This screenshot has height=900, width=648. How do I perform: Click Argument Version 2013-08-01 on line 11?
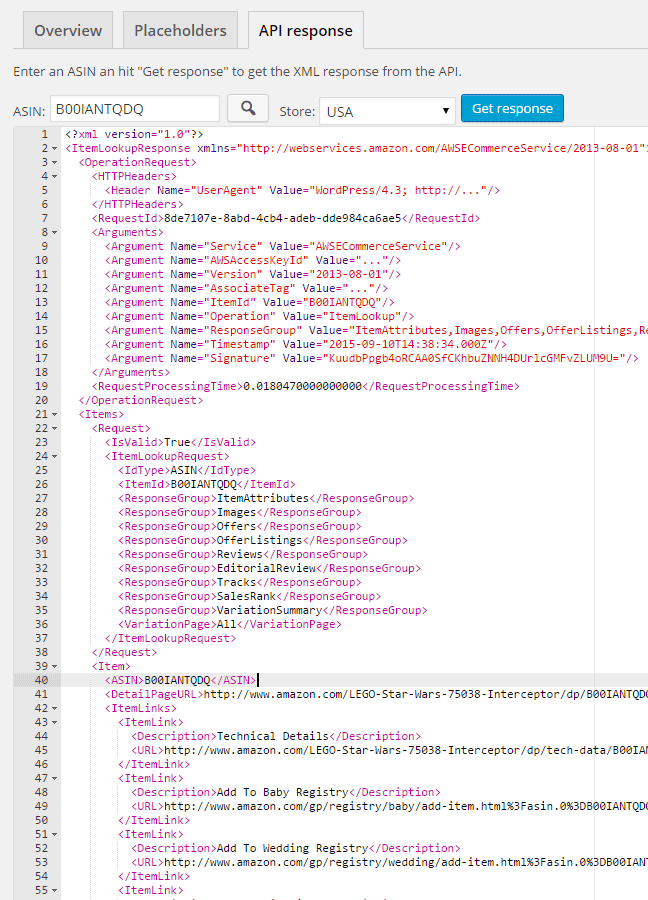tap(253, 274)
